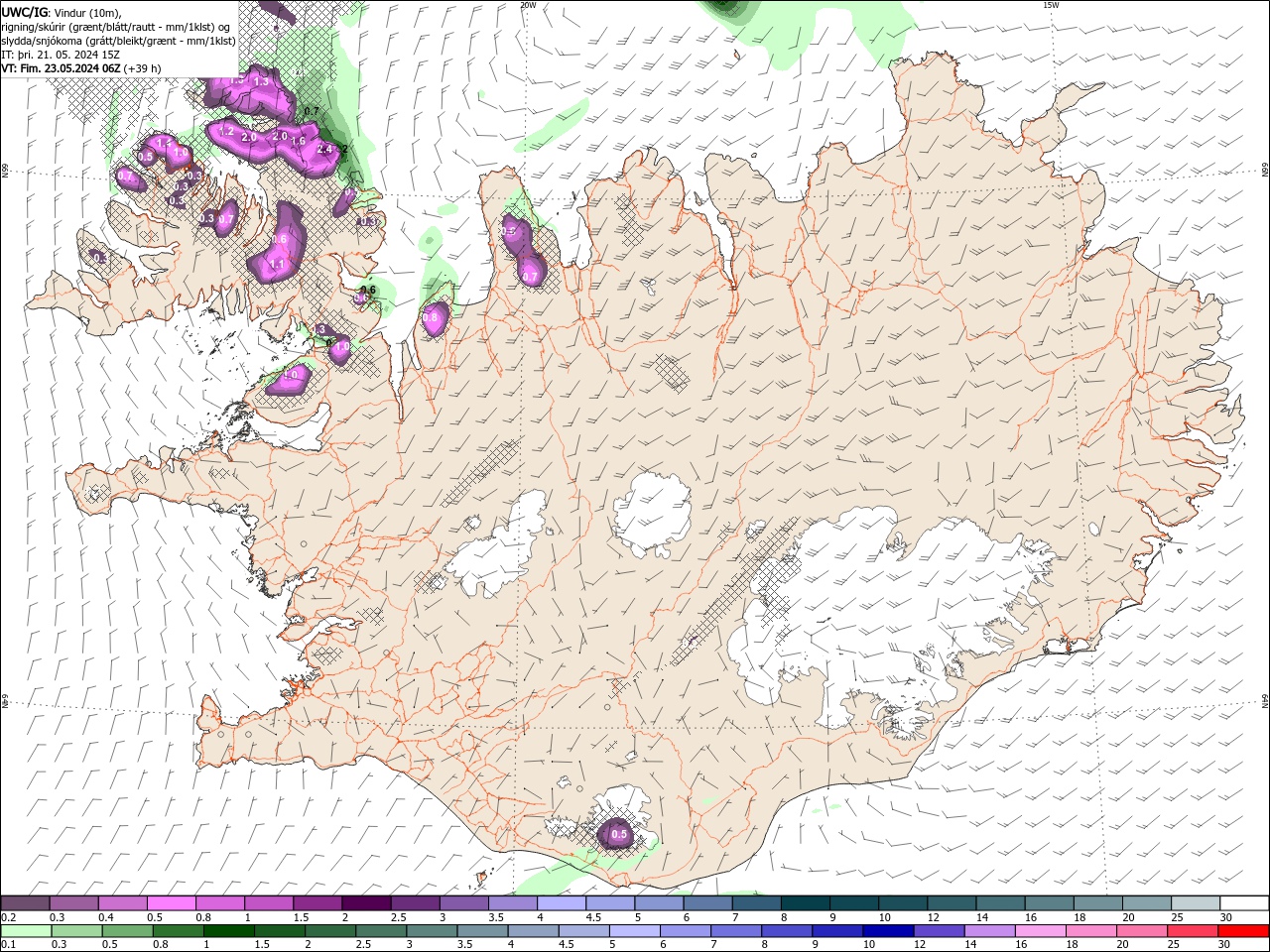Click the 'slydda/snjókoma' legend description line

pyautogui.click(x=118, y=41)
